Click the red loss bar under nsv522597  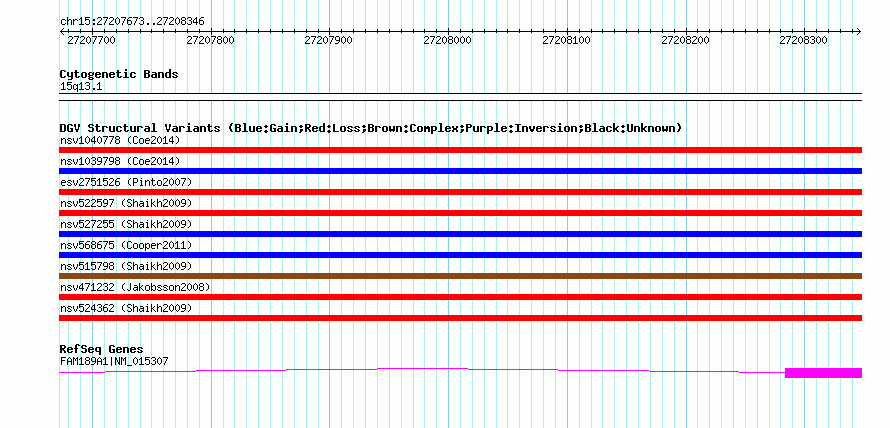click(460, 213)
